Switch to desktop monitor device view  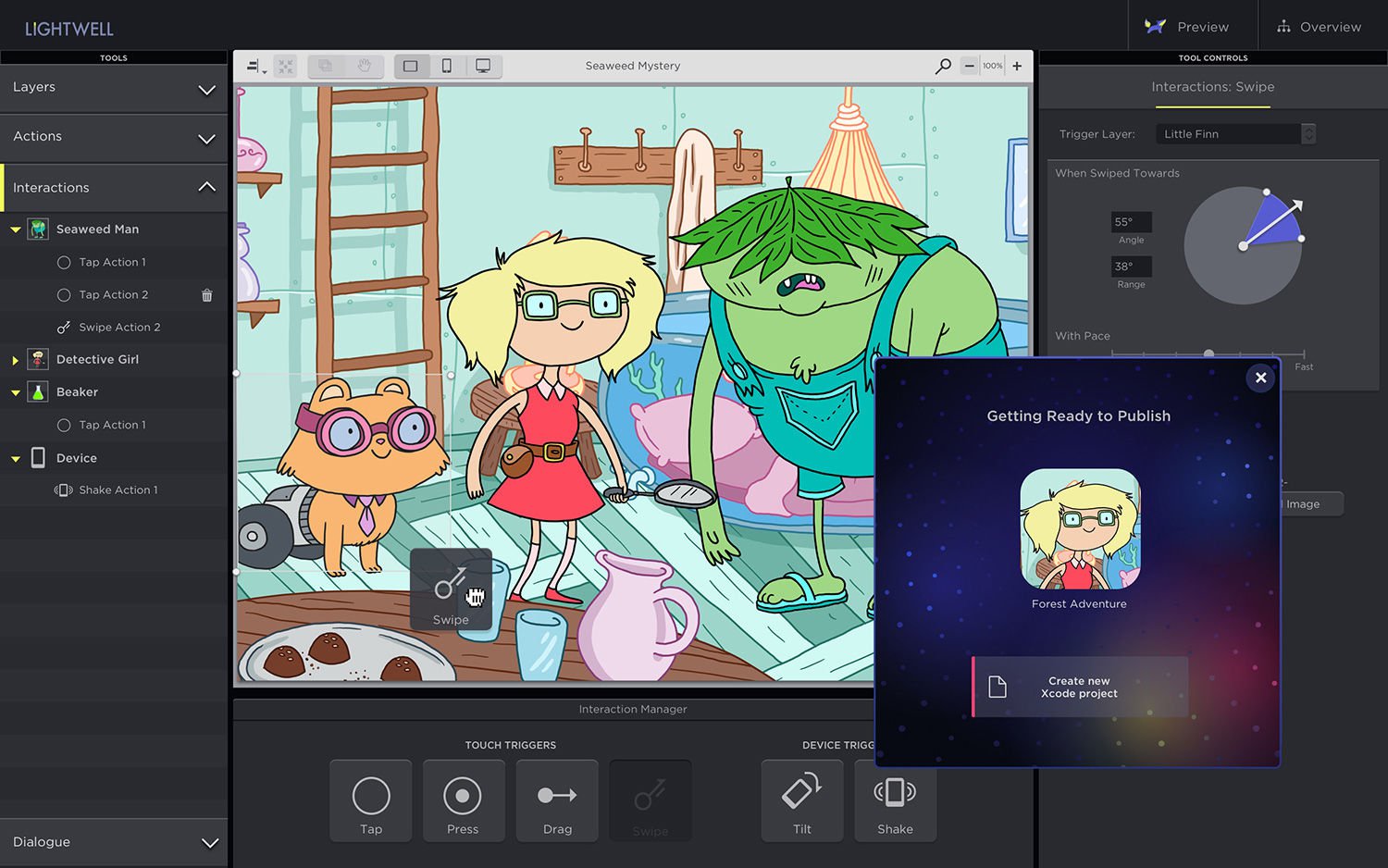(x=483, y=66)
